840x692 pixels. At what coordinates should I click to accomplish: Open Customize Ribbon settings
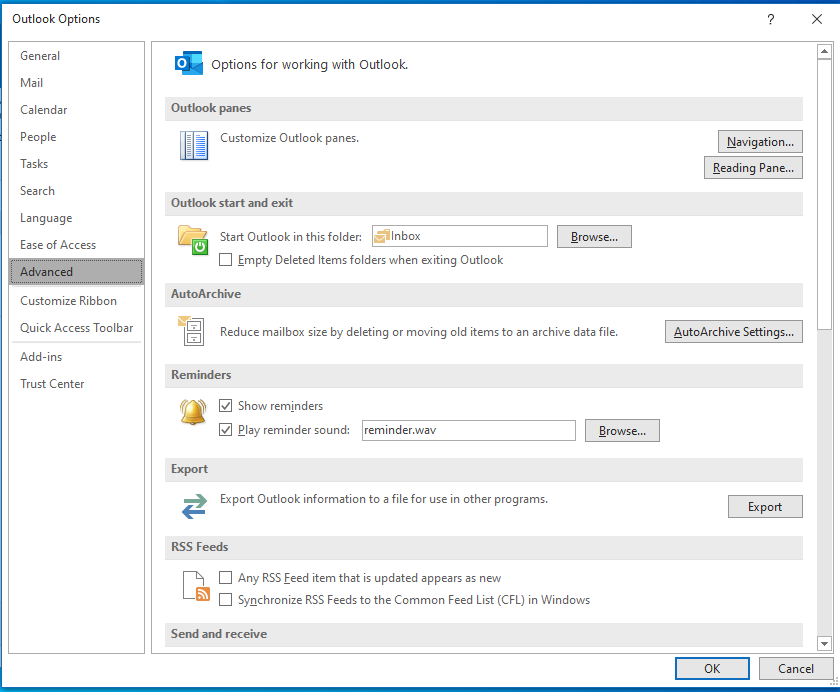[x=76, y=300]
